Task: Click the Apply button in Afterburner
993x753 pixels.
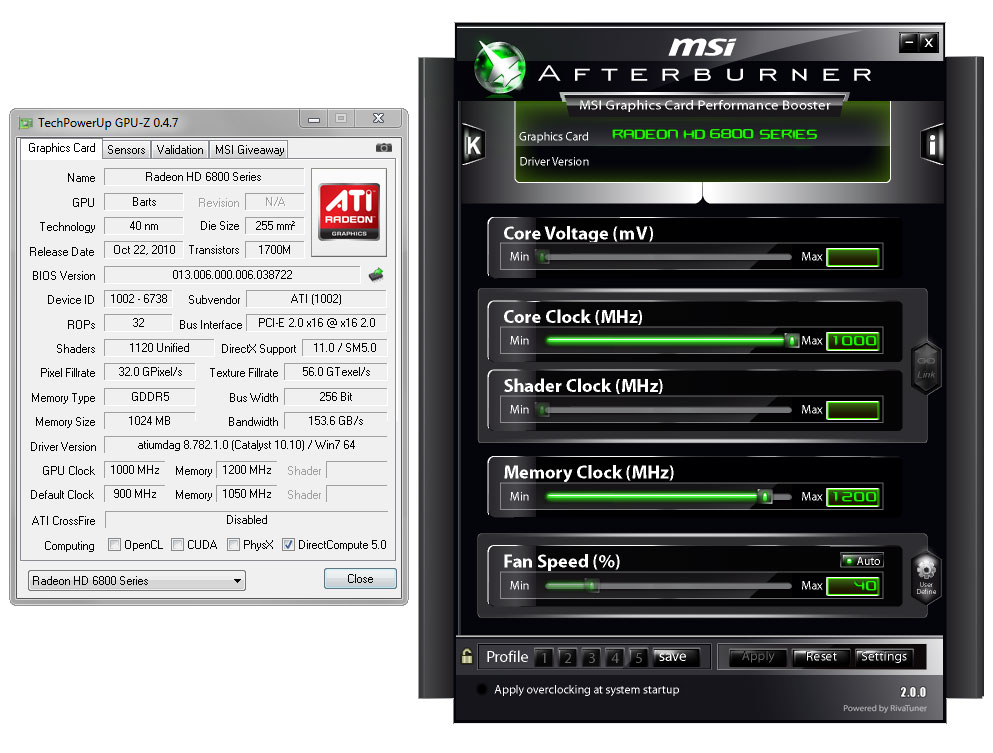Action: (x=757, y=657)
